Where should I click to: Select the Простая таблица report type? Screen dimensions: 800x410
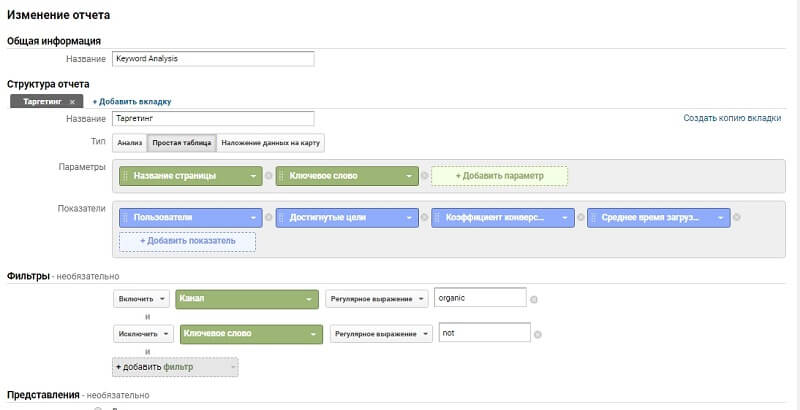click(x=181, y=143)
